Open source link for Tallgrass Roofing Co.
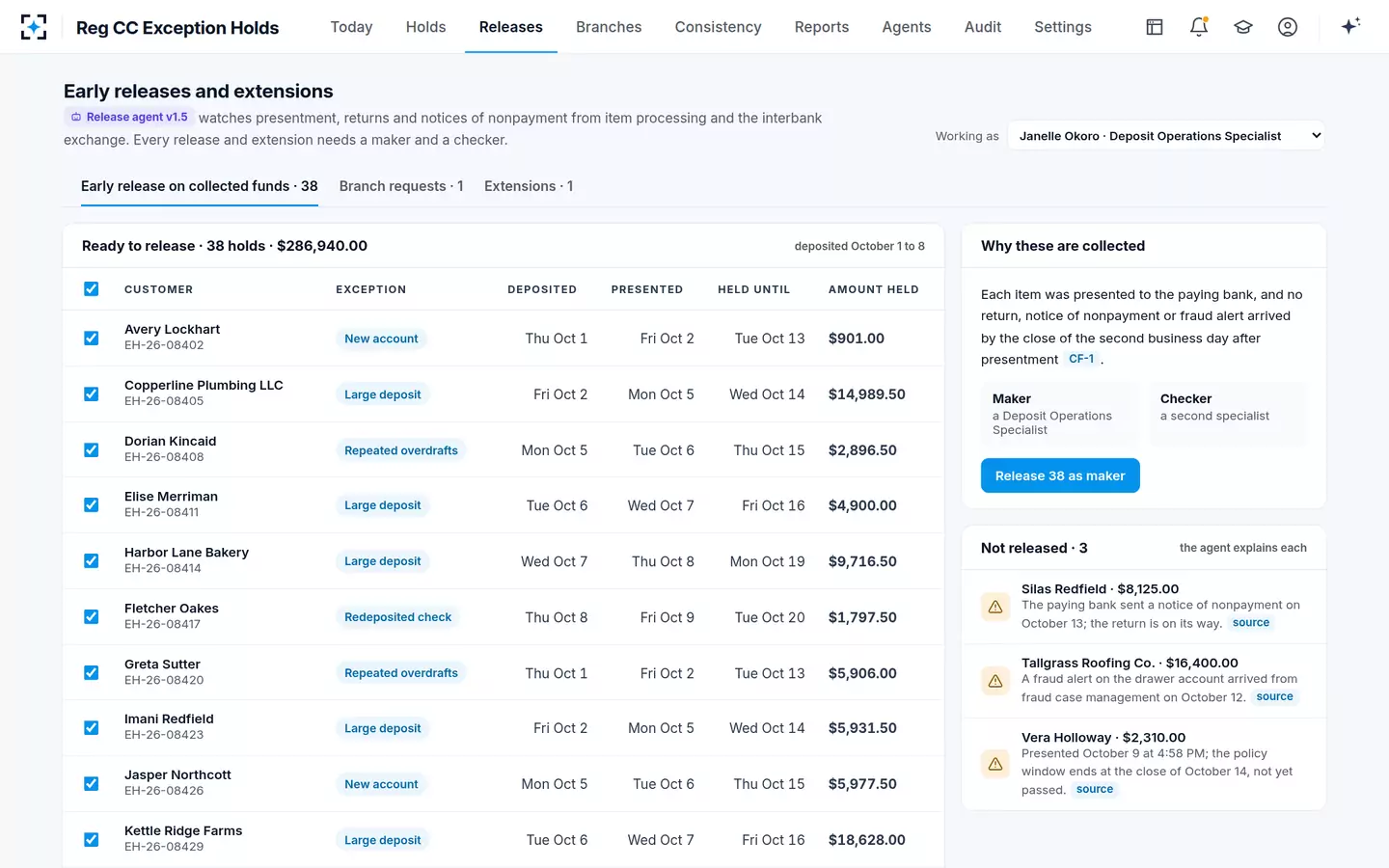Screen dimensions: 1389x868 (1274, 696)
